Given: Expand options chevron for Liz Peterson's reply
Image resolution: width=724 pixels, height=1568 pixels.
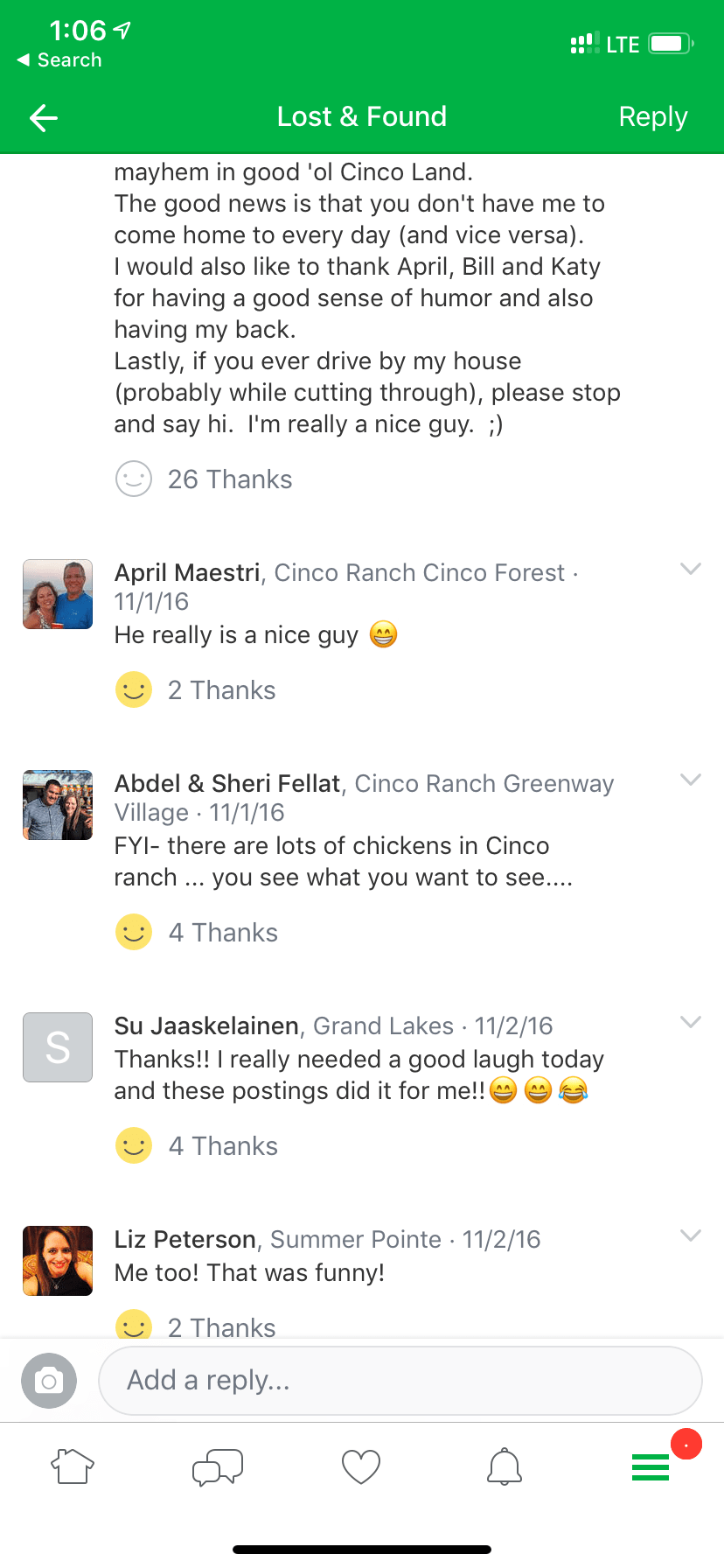Looking at the screenshot, I should tap(691, 1235).
